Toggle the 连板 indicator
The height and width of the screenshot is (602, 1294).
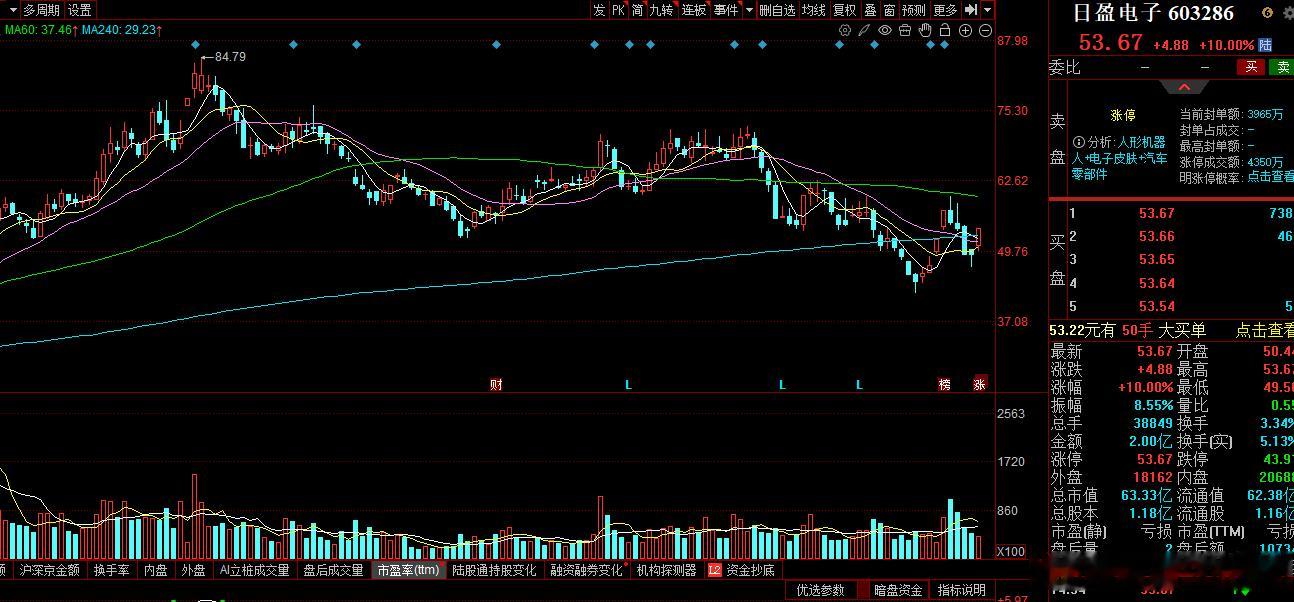click(694, 9)
